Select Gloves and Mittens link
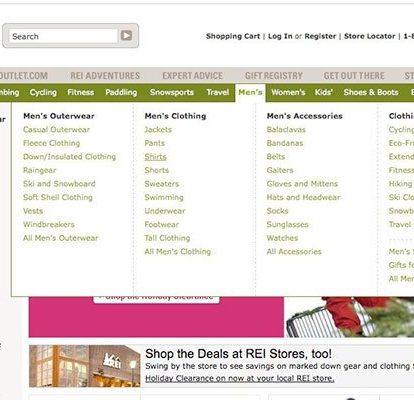This screenshot has height=400, width=414. coord(302,184)
